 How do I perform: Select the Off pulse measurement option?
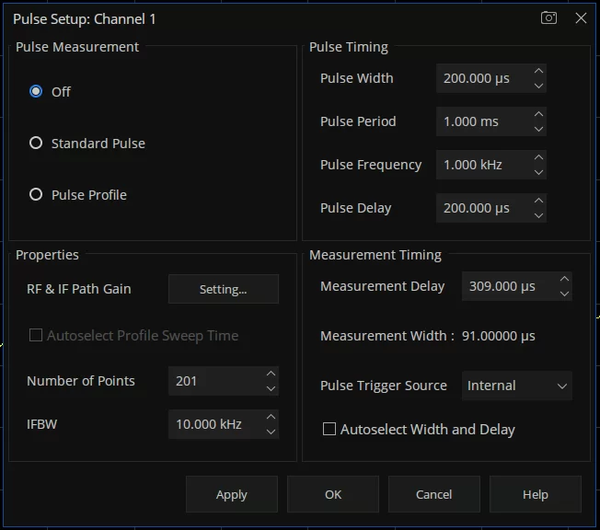click(37, 91)
